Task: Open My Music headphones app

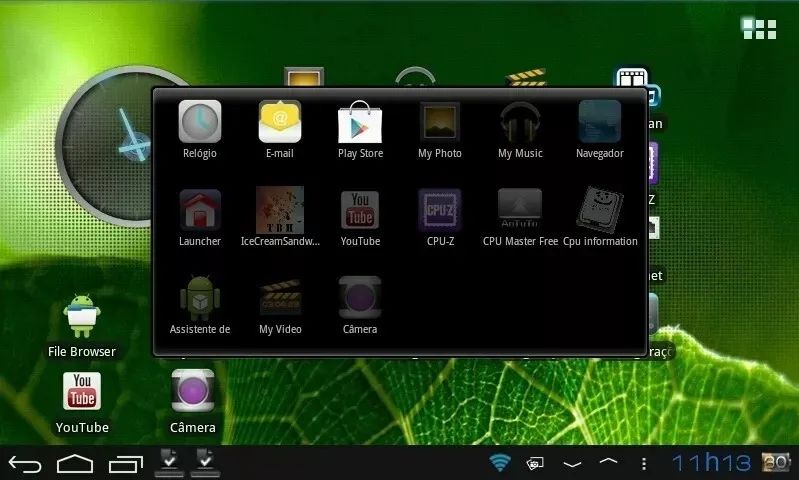Action: tap(520, 121)
